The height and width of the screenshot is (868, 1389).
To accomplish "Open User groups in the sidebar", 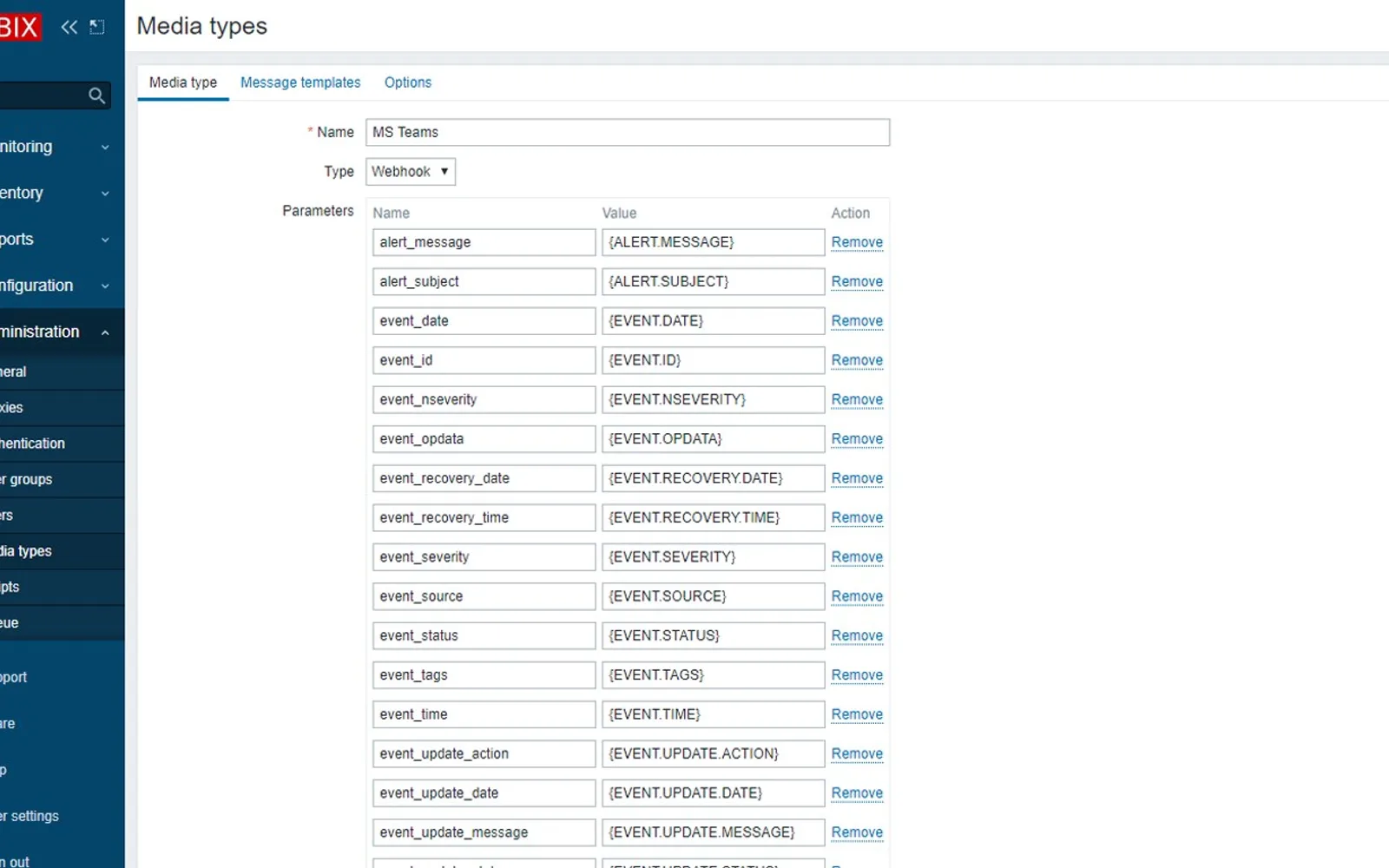I will click(61, 479).
